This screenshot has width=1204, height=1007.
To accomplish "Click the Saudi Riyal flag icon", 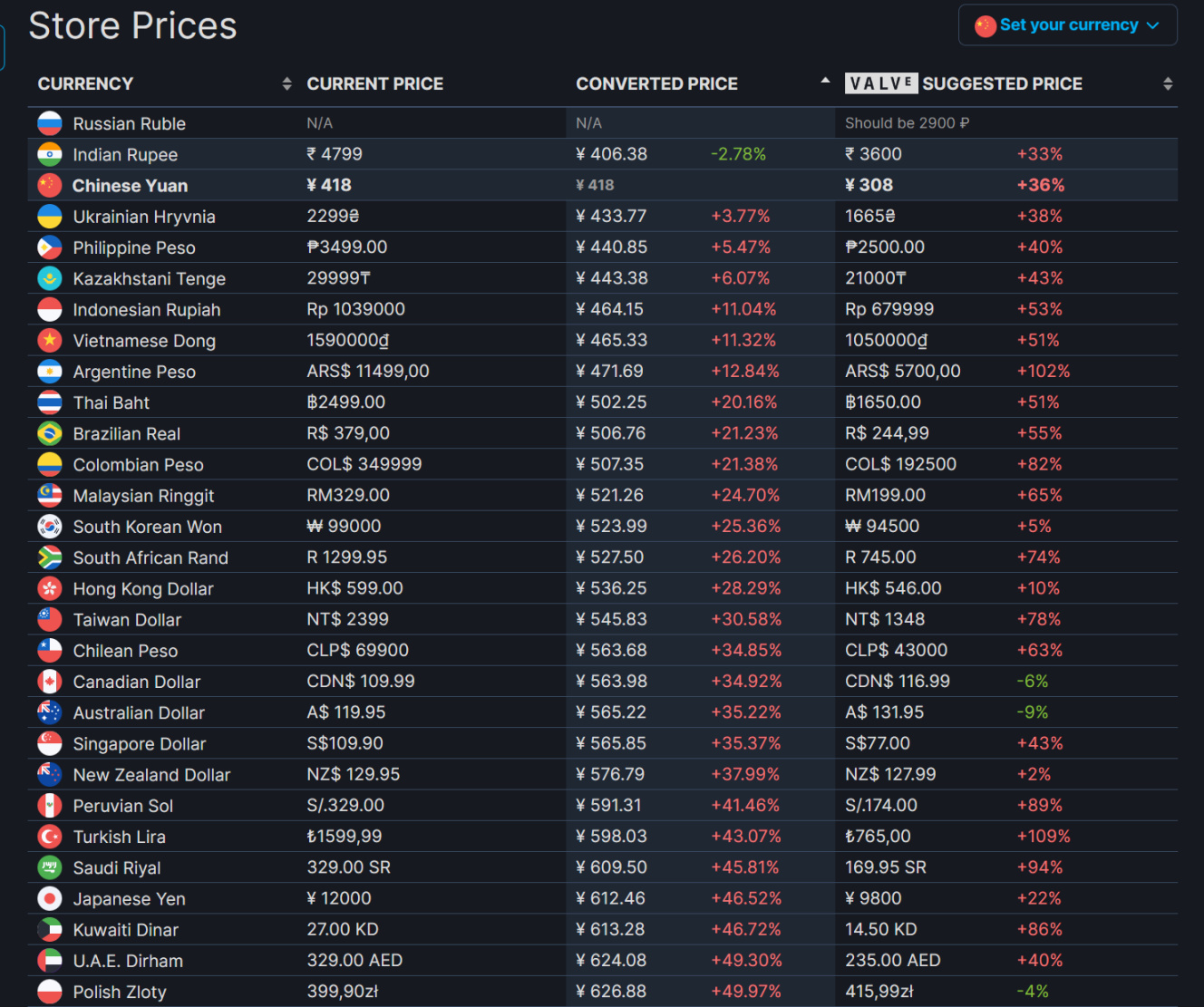I will coord(50,867).
